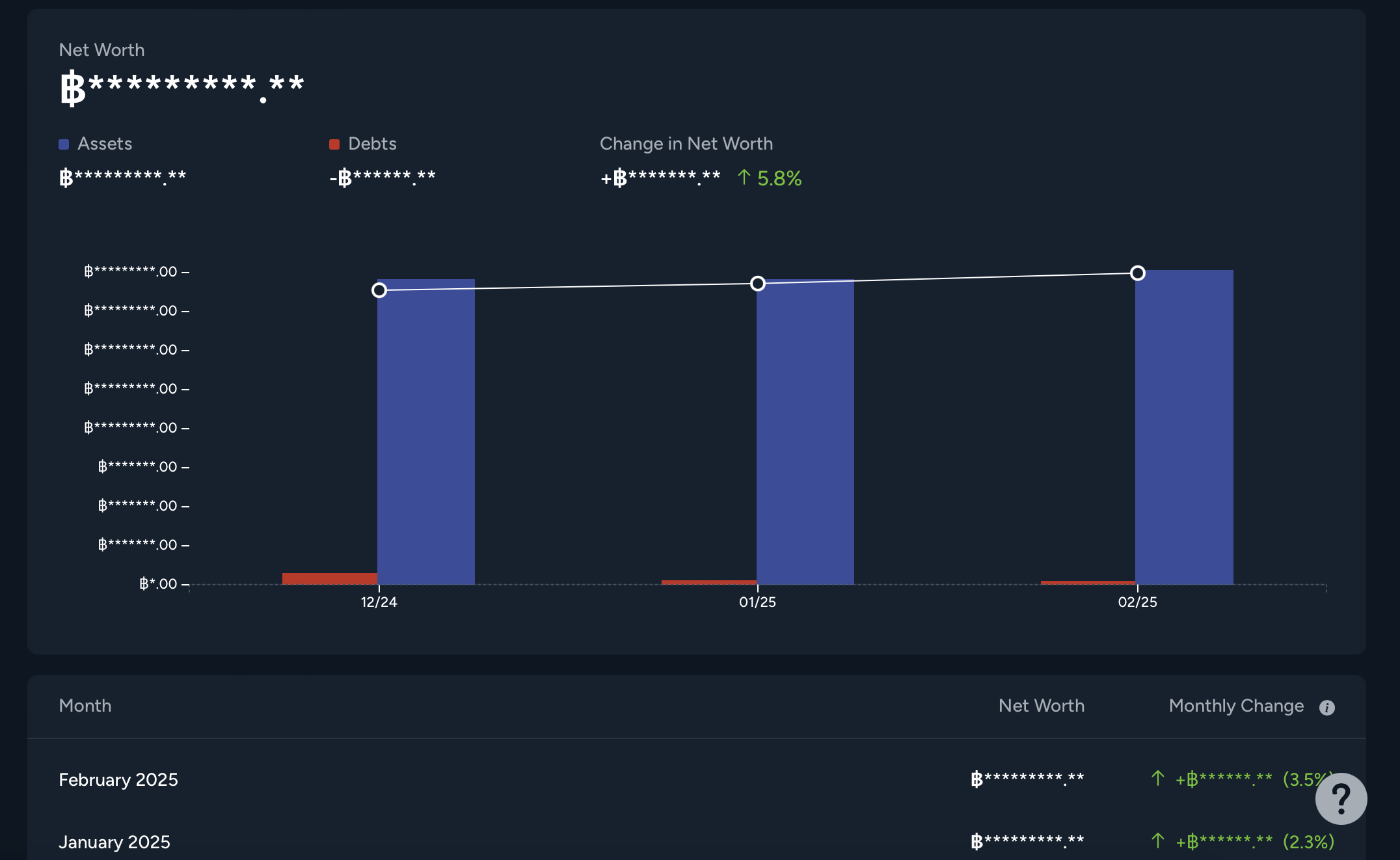Click the 01/25 red debts bar
The image size is (1400, 860).
pos(709,582)
